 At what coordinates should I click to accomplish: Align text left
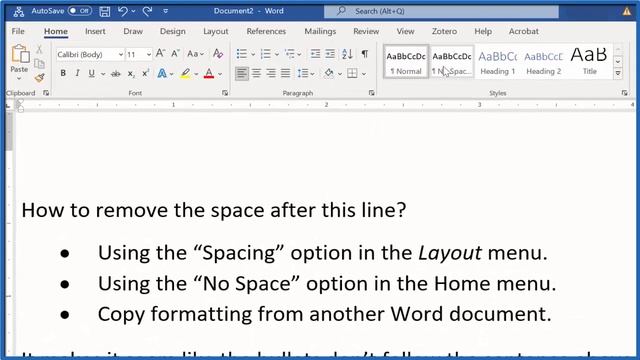pyautogui.click(x=242, y=73)
